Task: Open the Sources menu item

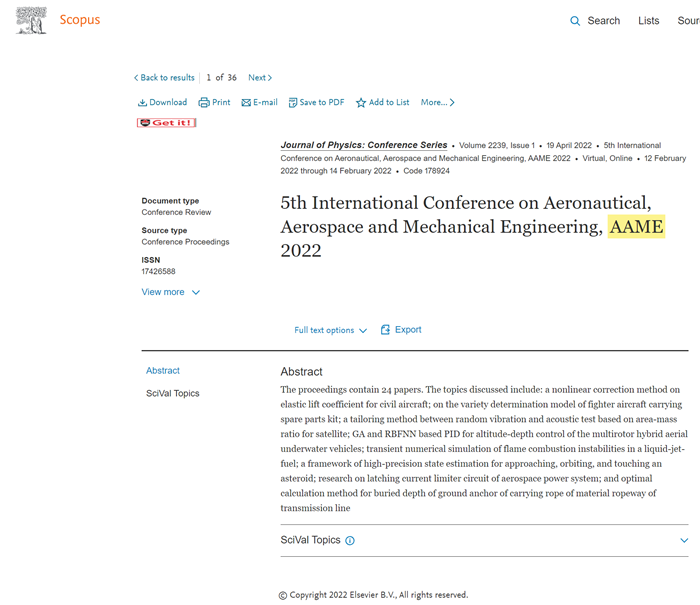Action: coord(688,21)
